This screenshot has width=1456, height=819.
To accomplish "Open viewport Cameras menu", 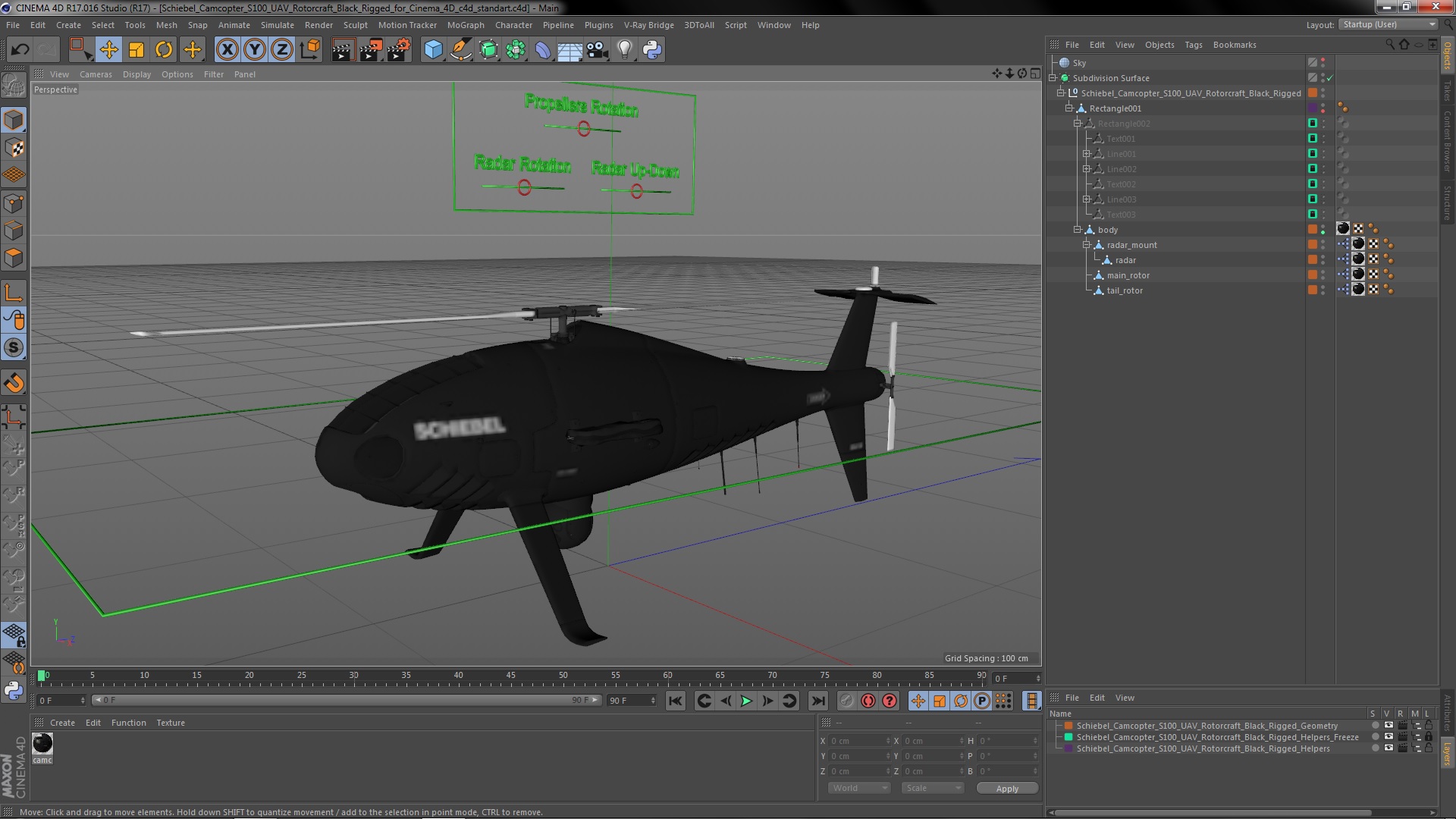I will (x=96, y=74).
